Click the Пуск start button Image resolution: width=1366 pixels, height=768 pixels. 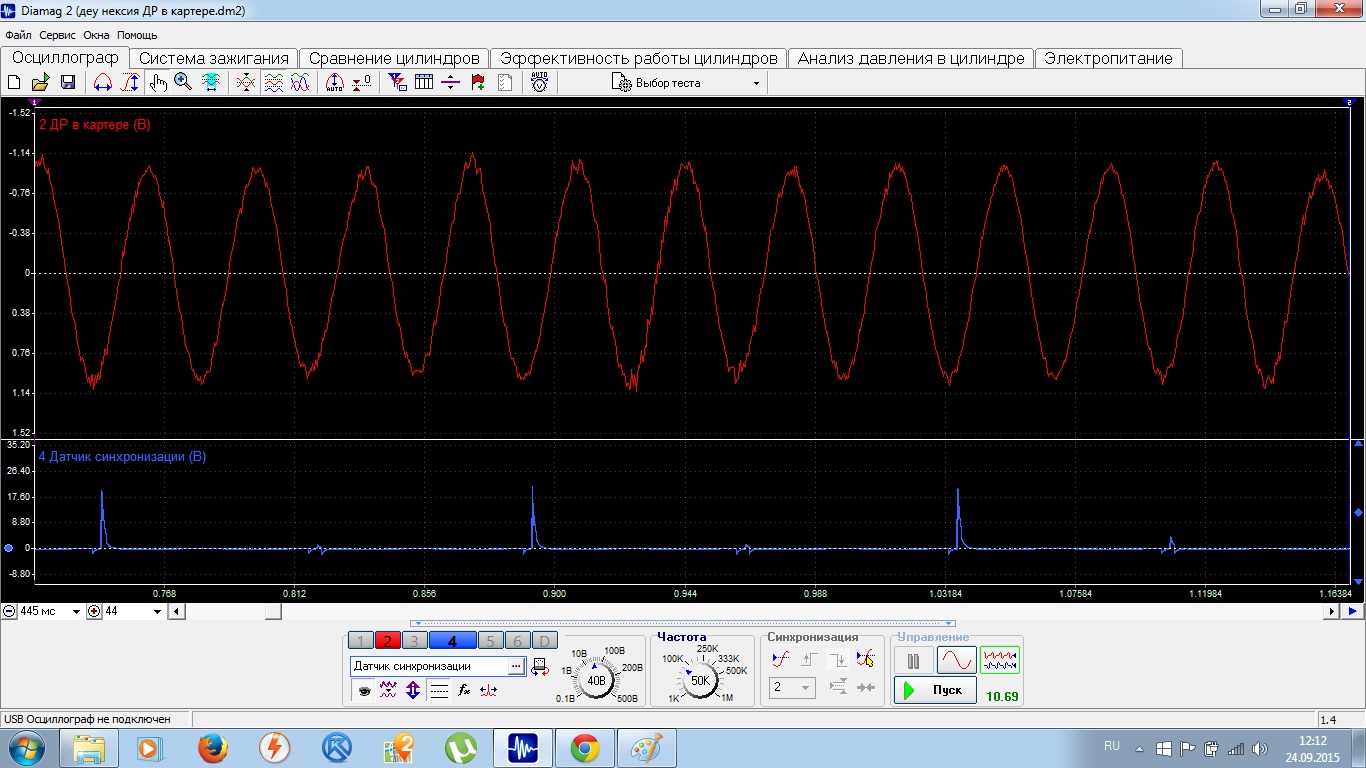935,690
